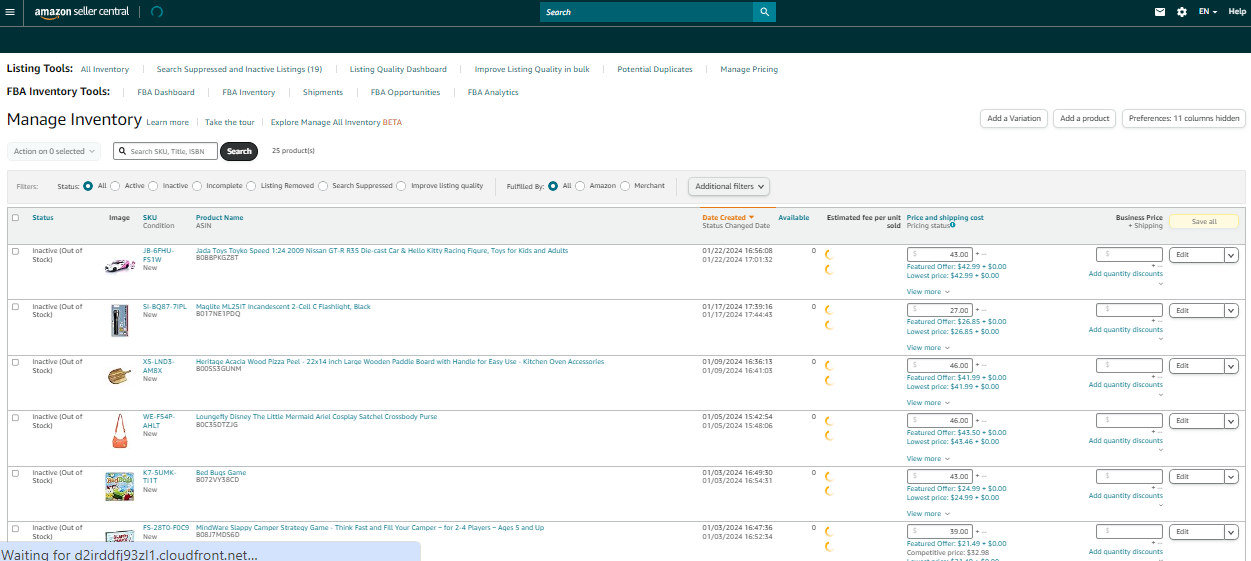Open the Additional filters dropdown
This screenshot has height=561, width=1251.
729,186
